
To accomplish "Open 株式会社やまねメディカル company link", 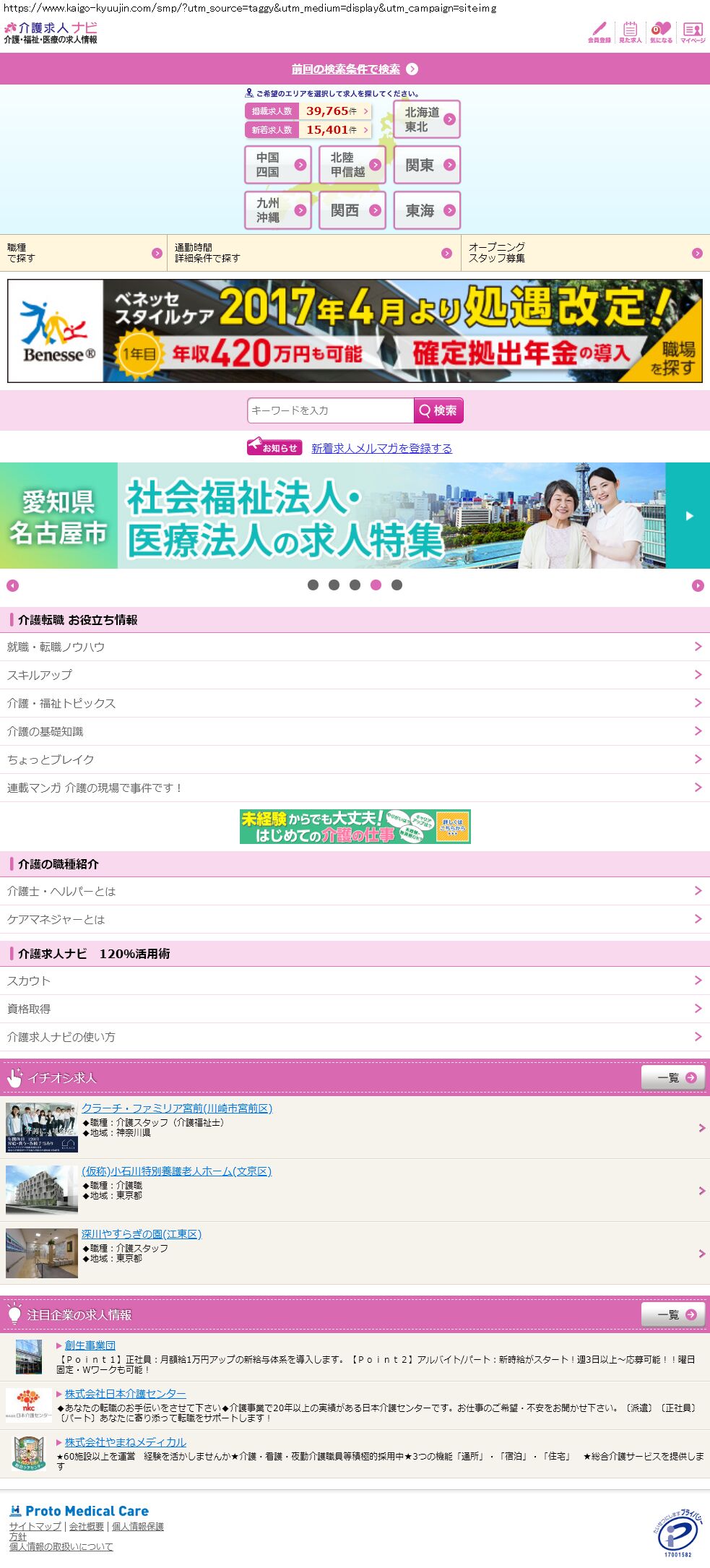I will (x=126, y=1442).
